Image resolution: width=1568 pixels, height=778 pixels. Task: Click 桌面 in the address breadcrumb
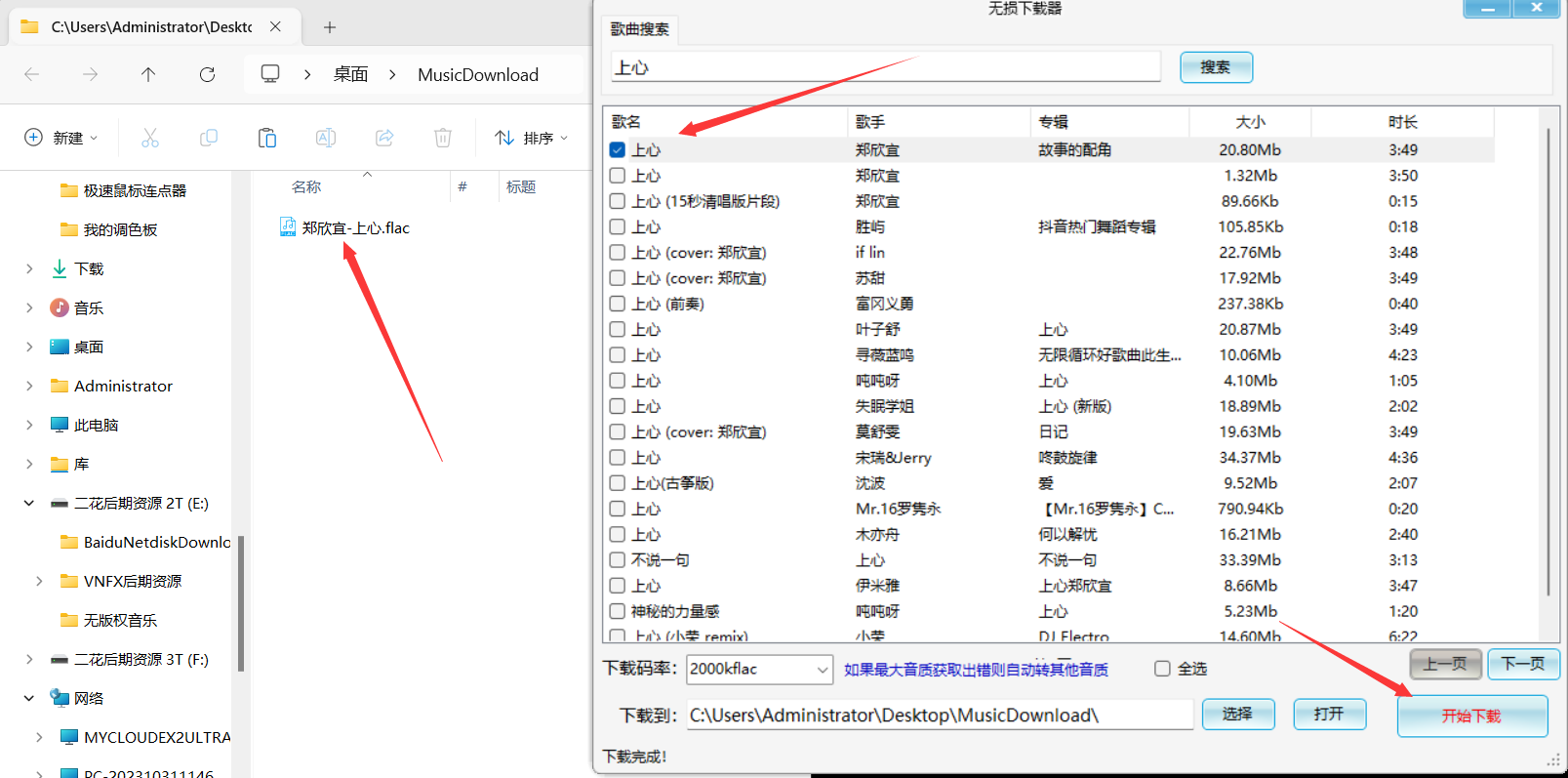coord(350,74)
